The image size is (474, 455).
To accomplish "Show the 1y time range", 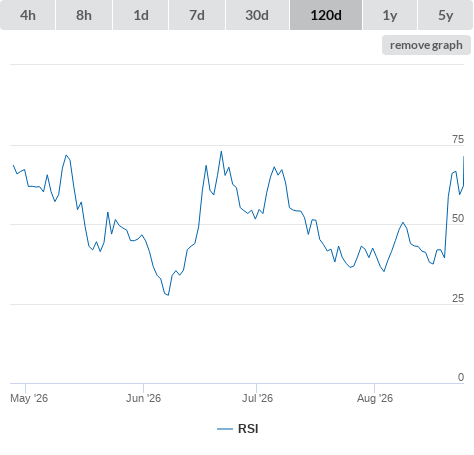I will (x=390, y=15).
